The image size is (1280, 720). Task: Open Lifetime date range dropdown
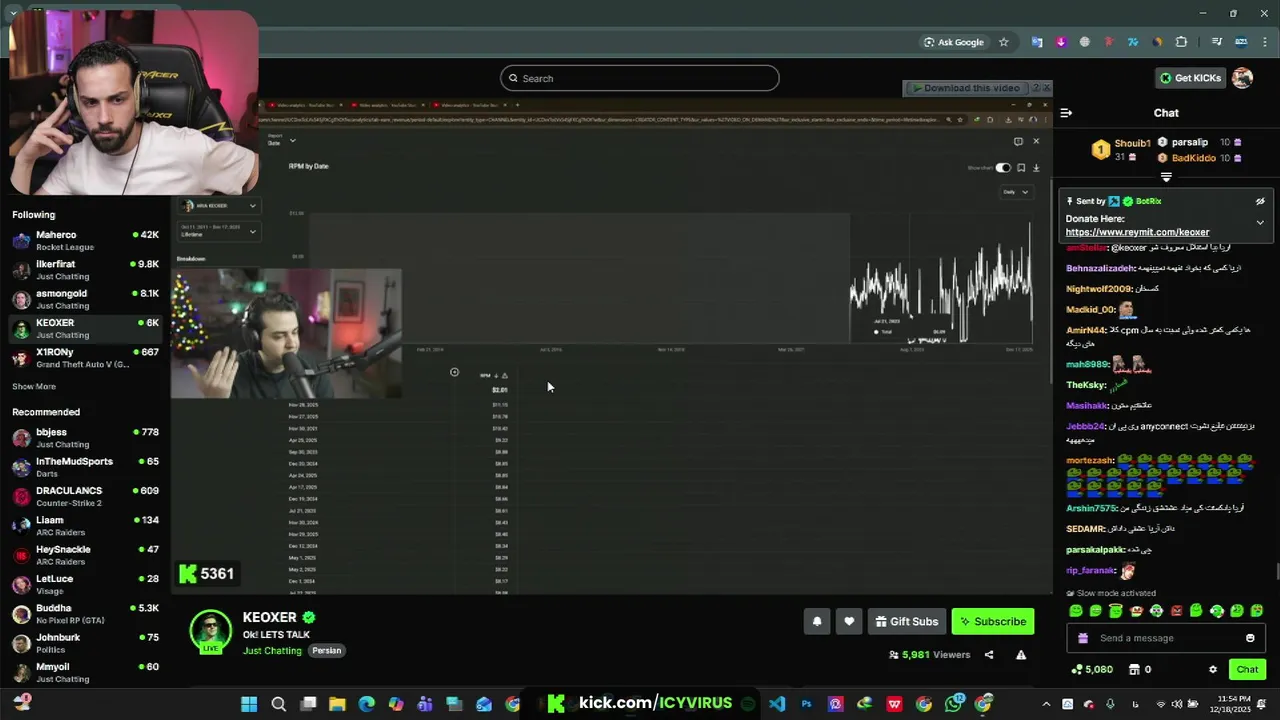tap(218, 231)
